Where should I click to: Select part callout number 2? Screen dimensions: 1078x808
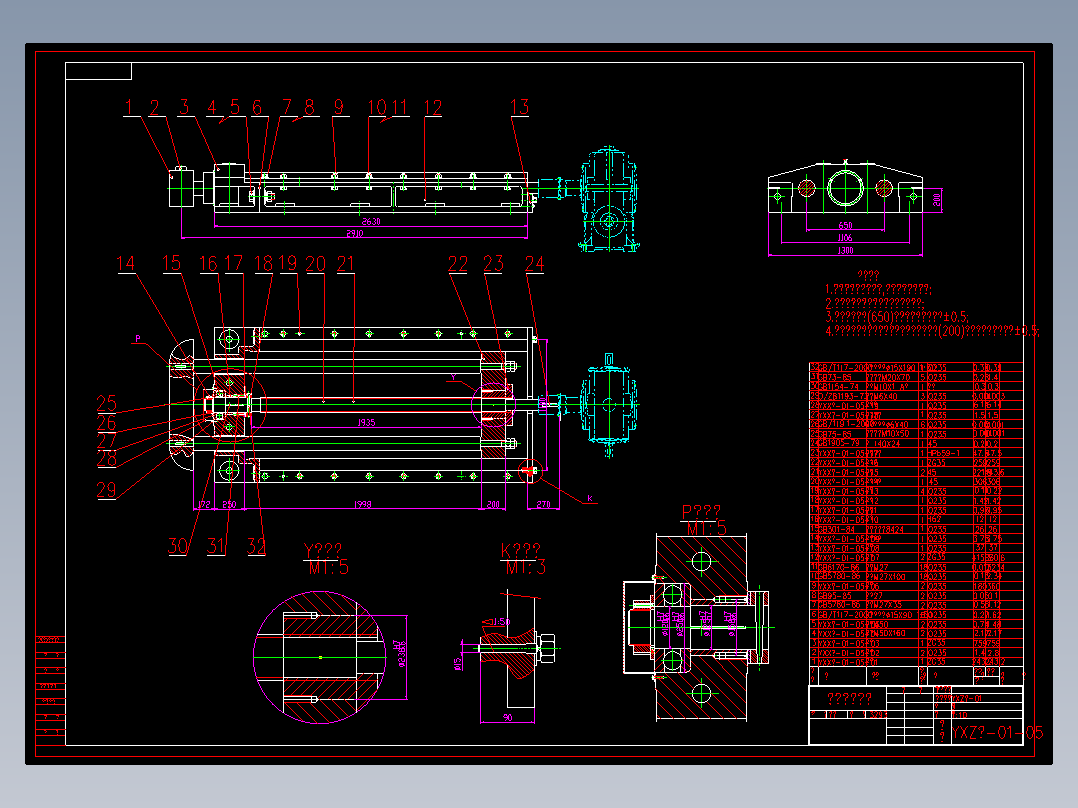click(x=154, y=107)
